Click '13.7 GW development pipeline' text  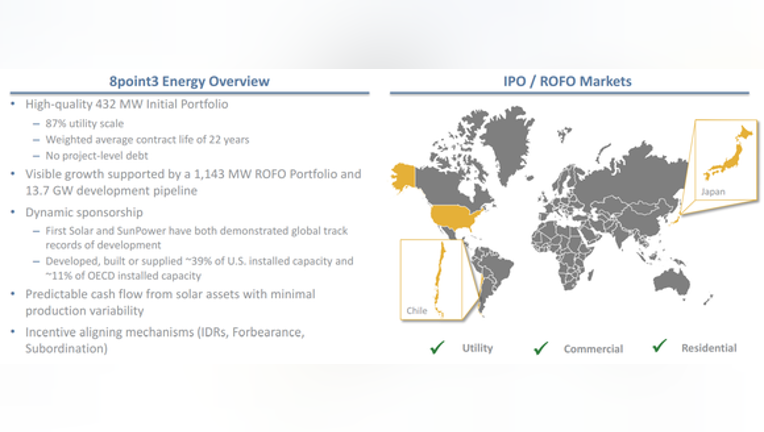pyautogui.click(x=112, y=190)
